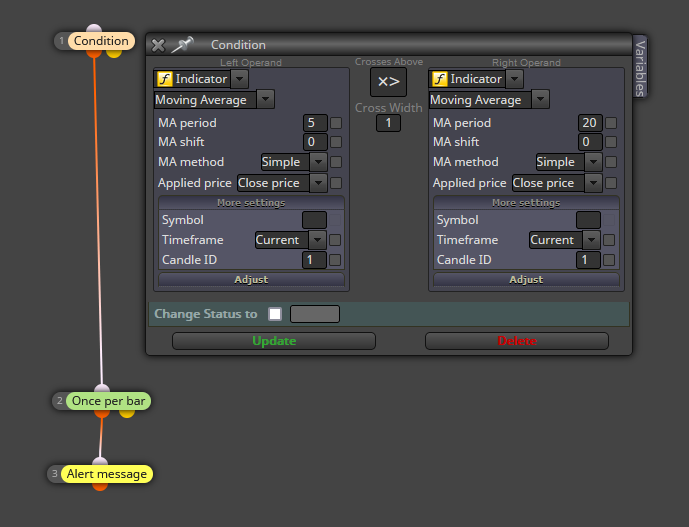Toggle right operand MA shift checkbox
The width and height of the screenshot is (689, 527).
coord(611,142)
